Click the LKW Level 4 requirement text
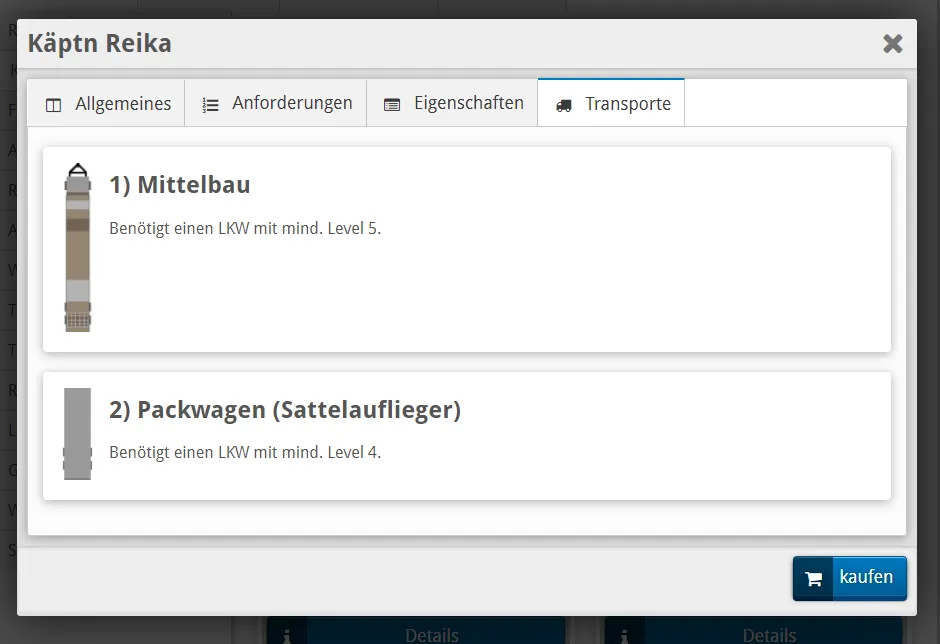The height and width of the screenshot is (644, 940). 245,452
